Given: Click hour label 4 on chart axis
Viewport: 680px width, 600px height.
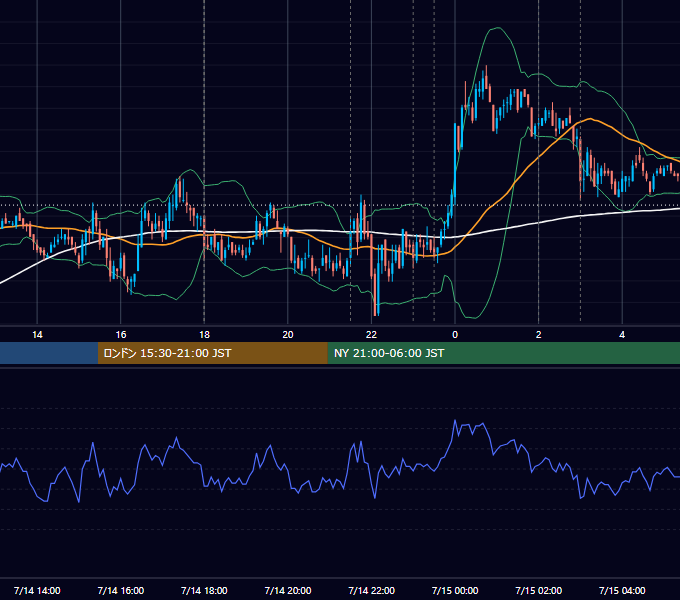Looking at the screenshot, I should coord(622,335).
